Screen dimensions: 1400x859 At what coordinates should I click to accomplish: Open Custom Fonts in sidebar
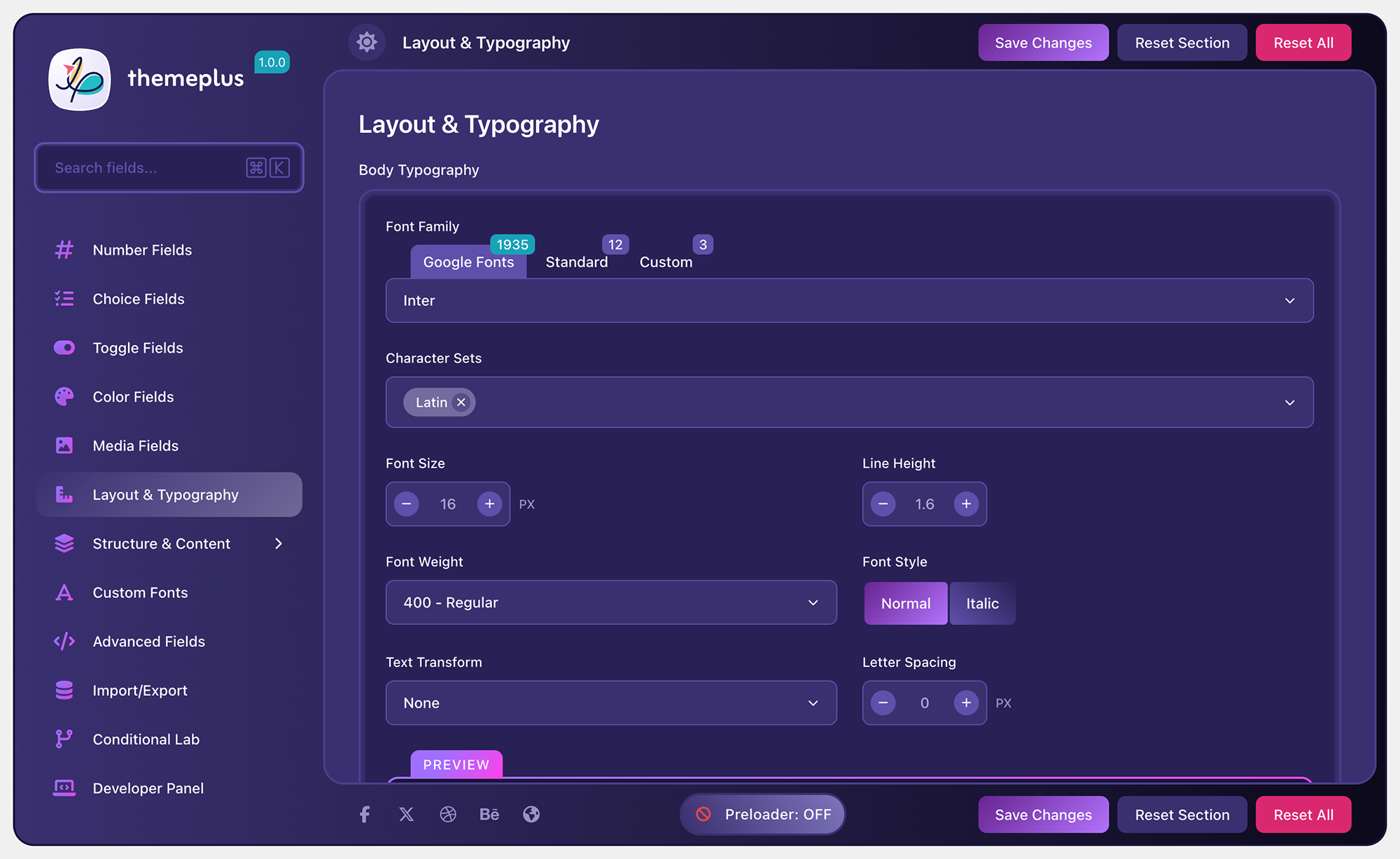coord(169,593)
